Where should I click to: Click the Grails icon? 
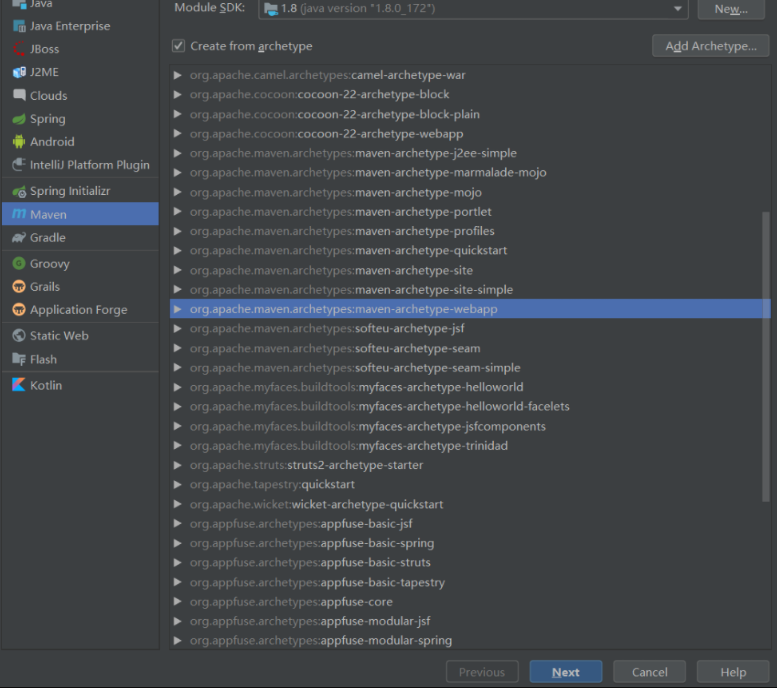pyautogui.click(x=19, y=287)
